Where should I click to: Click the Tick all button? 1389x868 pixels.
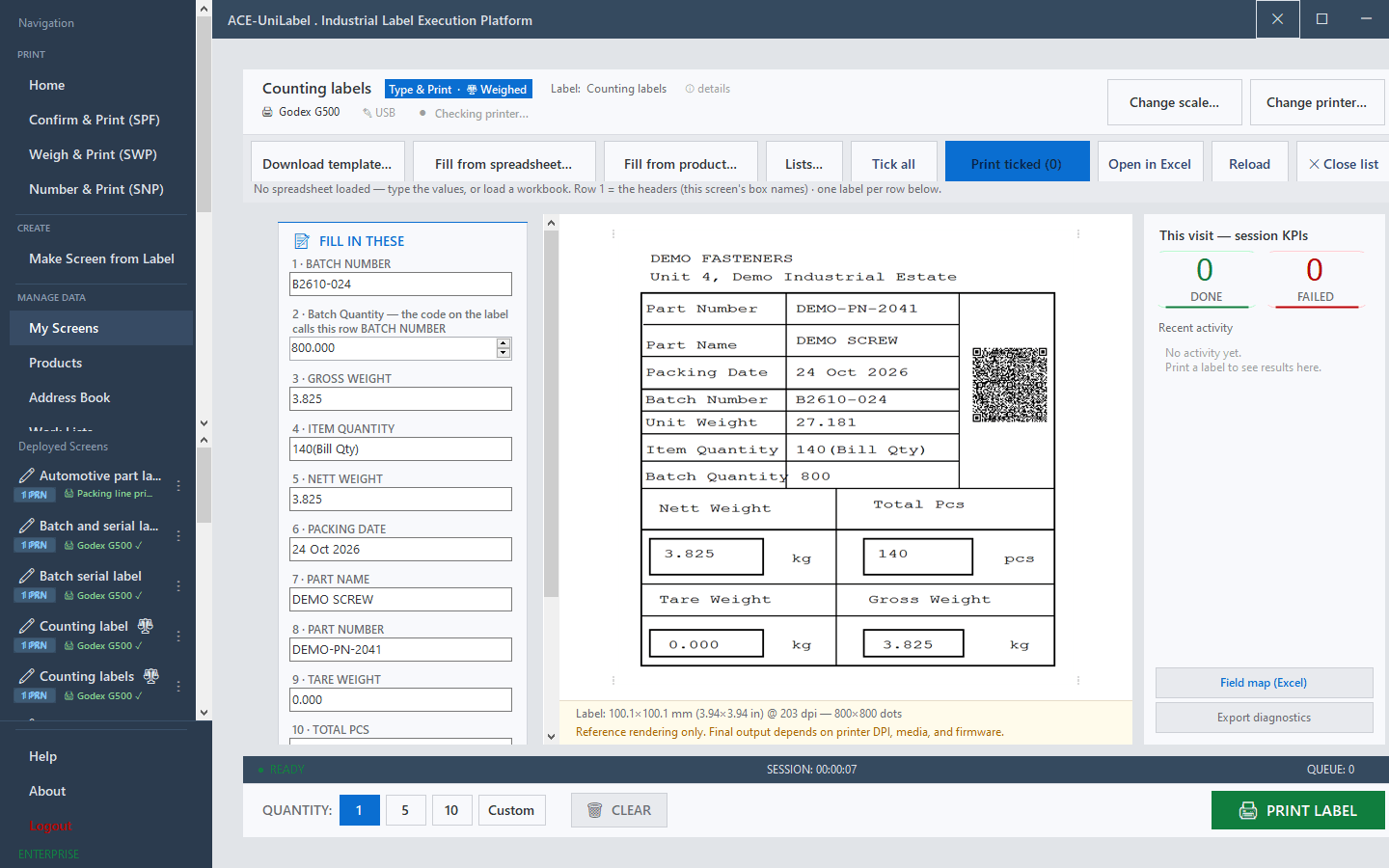(894, 163)
